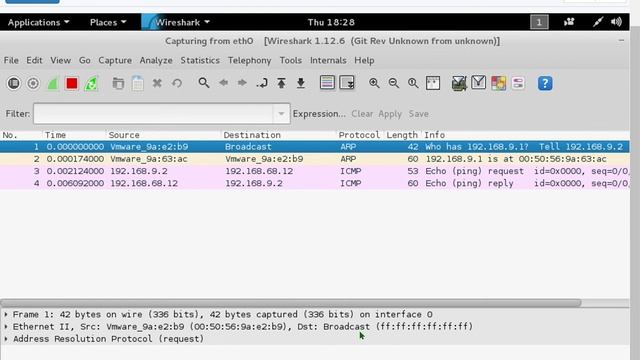
Task: Restart the running live capture
Action: tap(91, 83)
